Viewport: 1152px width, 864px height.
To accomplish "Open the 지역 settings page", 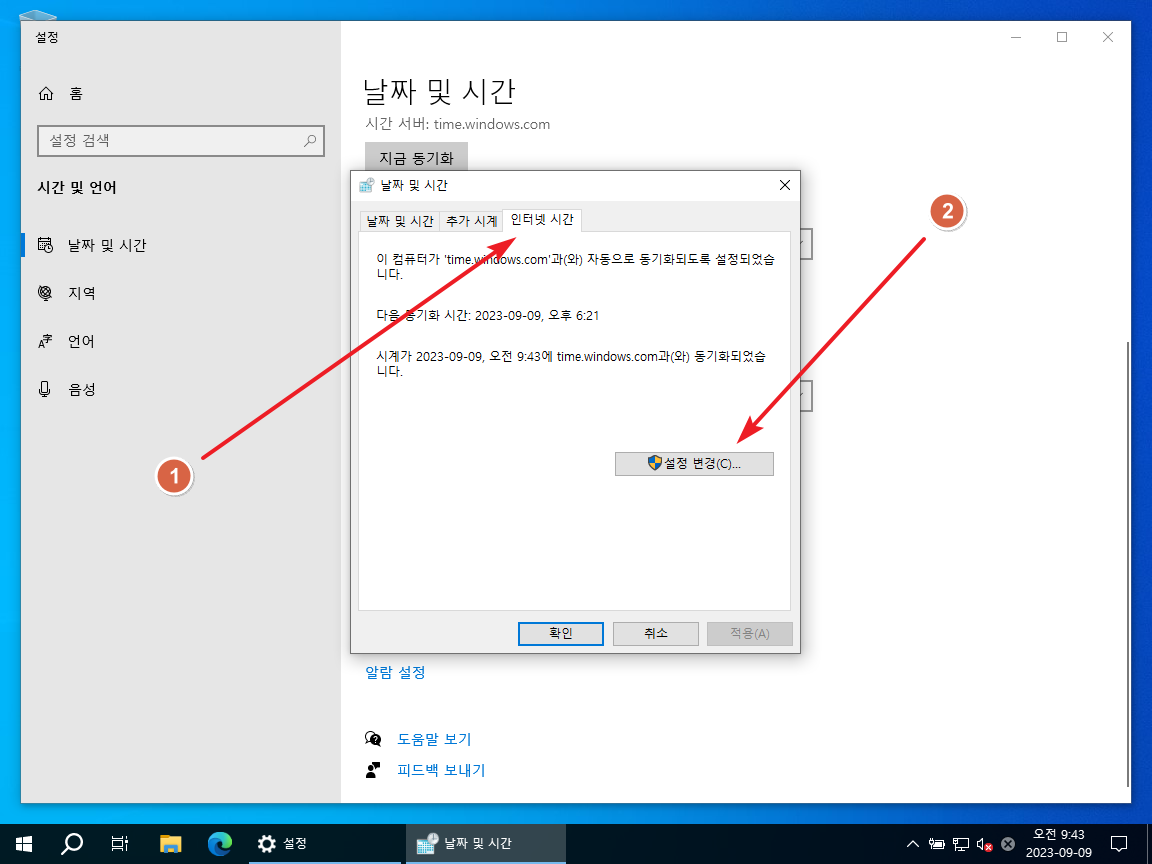I will pos(181,293).
